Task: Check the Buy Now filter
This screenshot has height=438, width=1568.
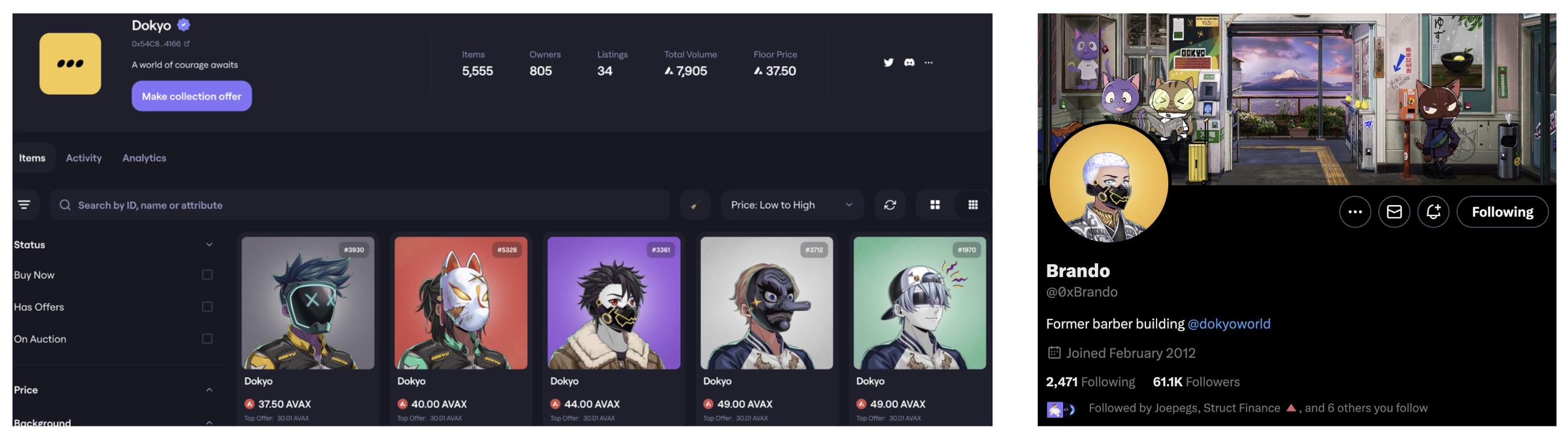Action: point(207,275)
